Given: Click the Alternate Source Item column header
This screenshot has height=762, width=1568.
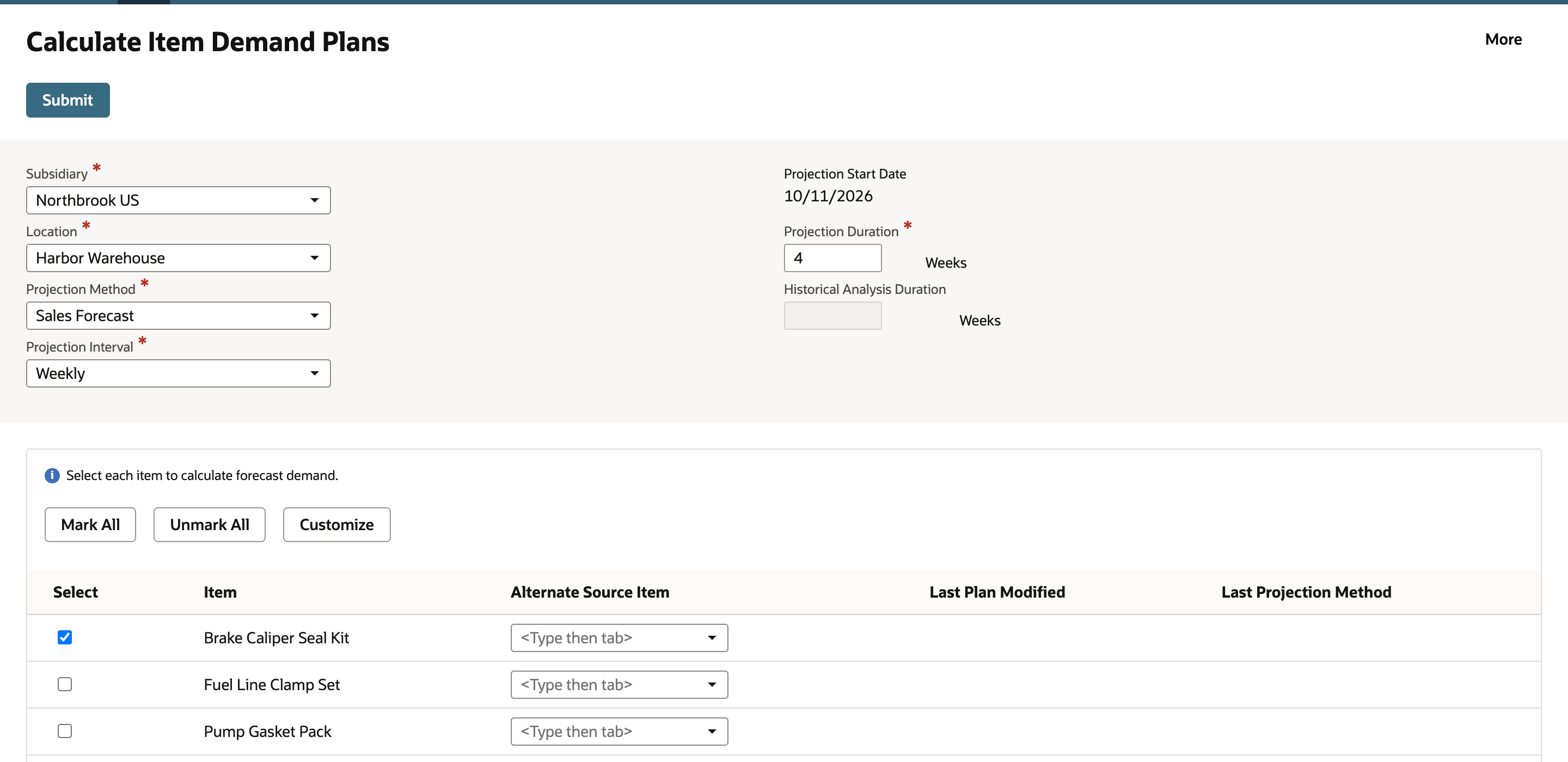Looking at the screenshot, I should pyautogui.click(x=590, y=592).
